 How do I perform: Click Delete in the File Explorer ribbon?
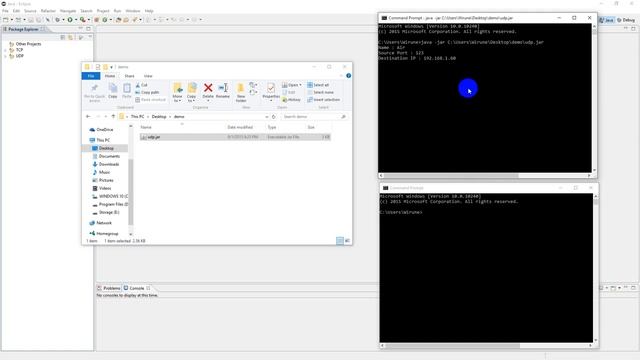click(x=208, y=91)
